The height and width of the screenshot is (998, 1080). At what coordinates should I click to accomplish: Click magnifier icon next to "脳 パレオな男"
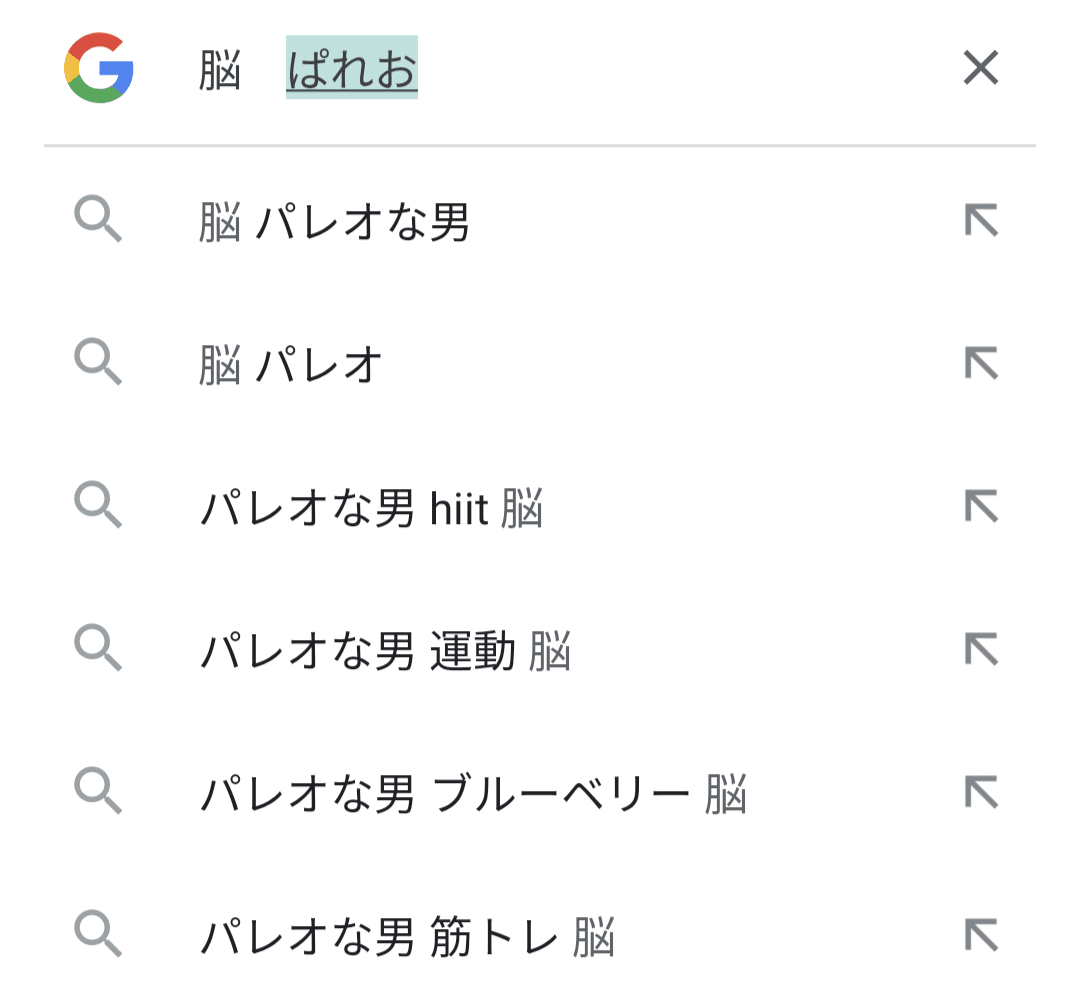coord(98,221)
